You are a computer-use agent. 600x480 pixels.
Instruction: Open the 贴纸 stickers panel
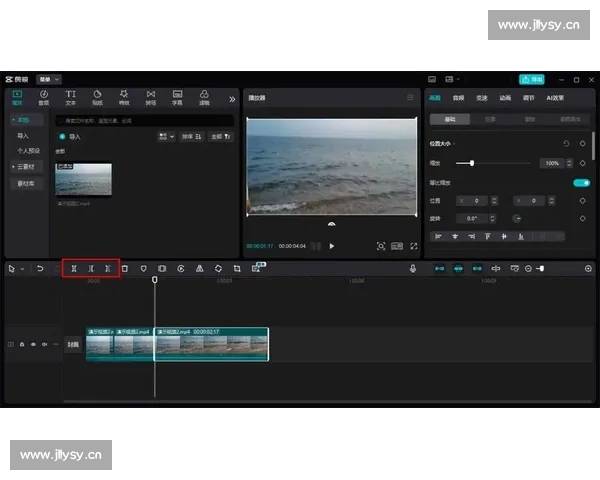pos(98,97)
